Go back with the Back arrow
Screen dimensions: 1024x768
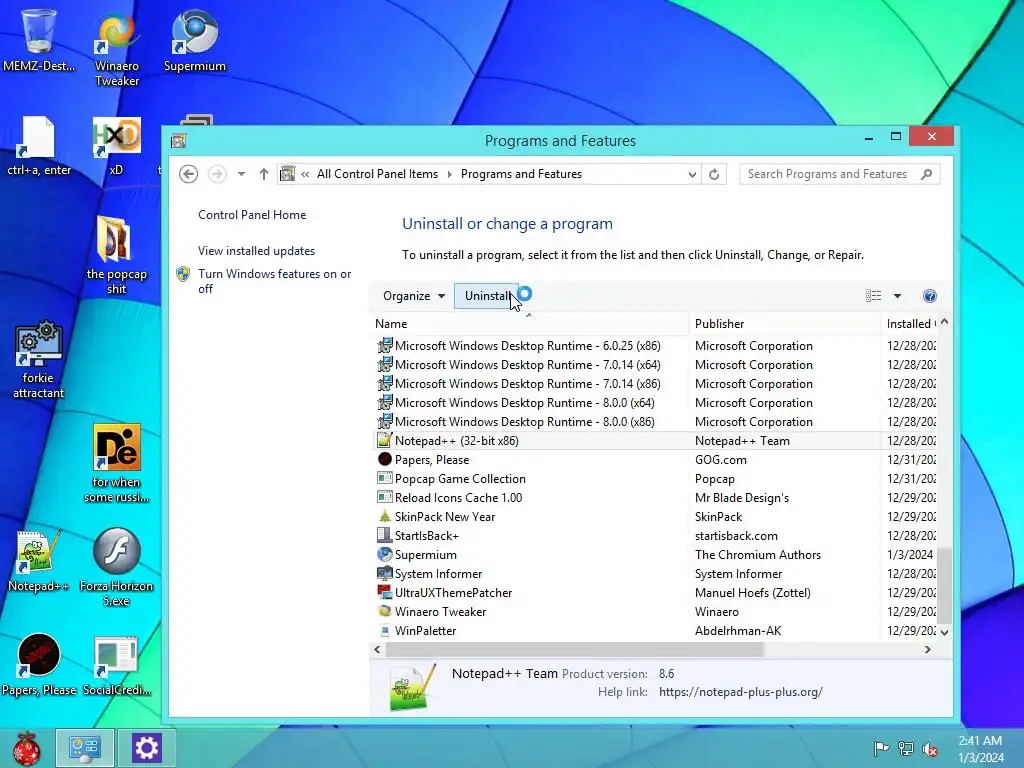[189, 174]
